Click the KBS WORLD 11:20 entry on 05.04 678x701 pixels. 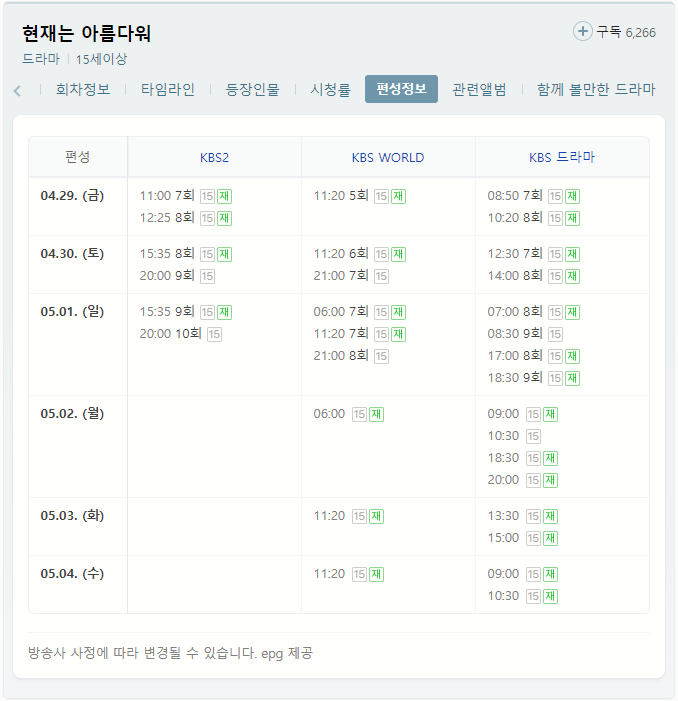(x=349, y=574)
